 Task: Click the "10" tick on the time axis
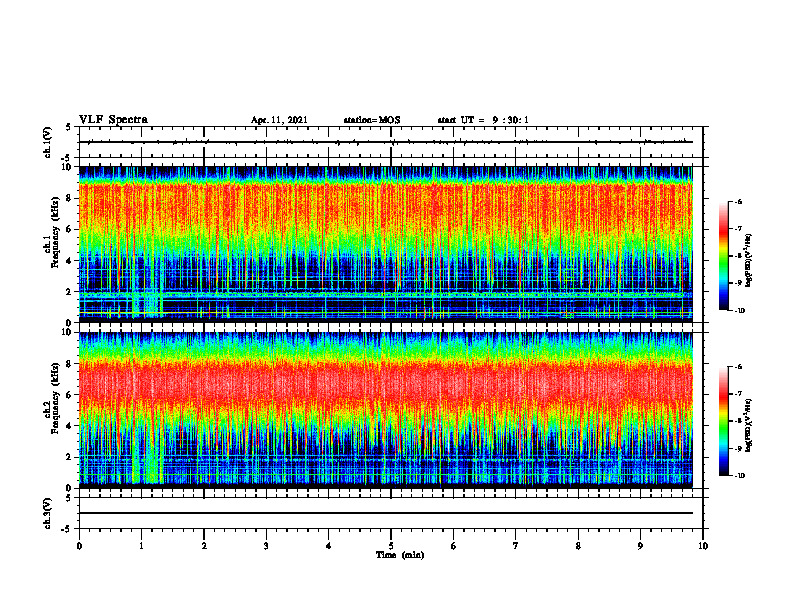[x=703, y=546]
